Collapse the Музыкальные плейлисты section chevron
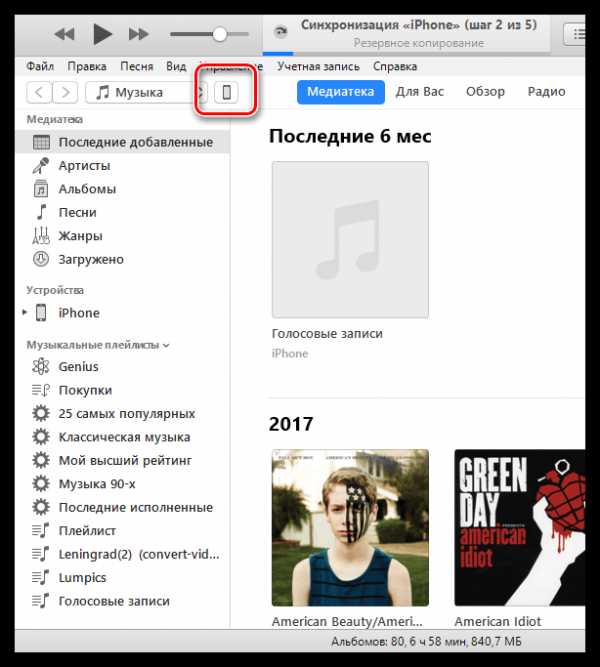The image size is (600, 667). click(x=166, y=345)
